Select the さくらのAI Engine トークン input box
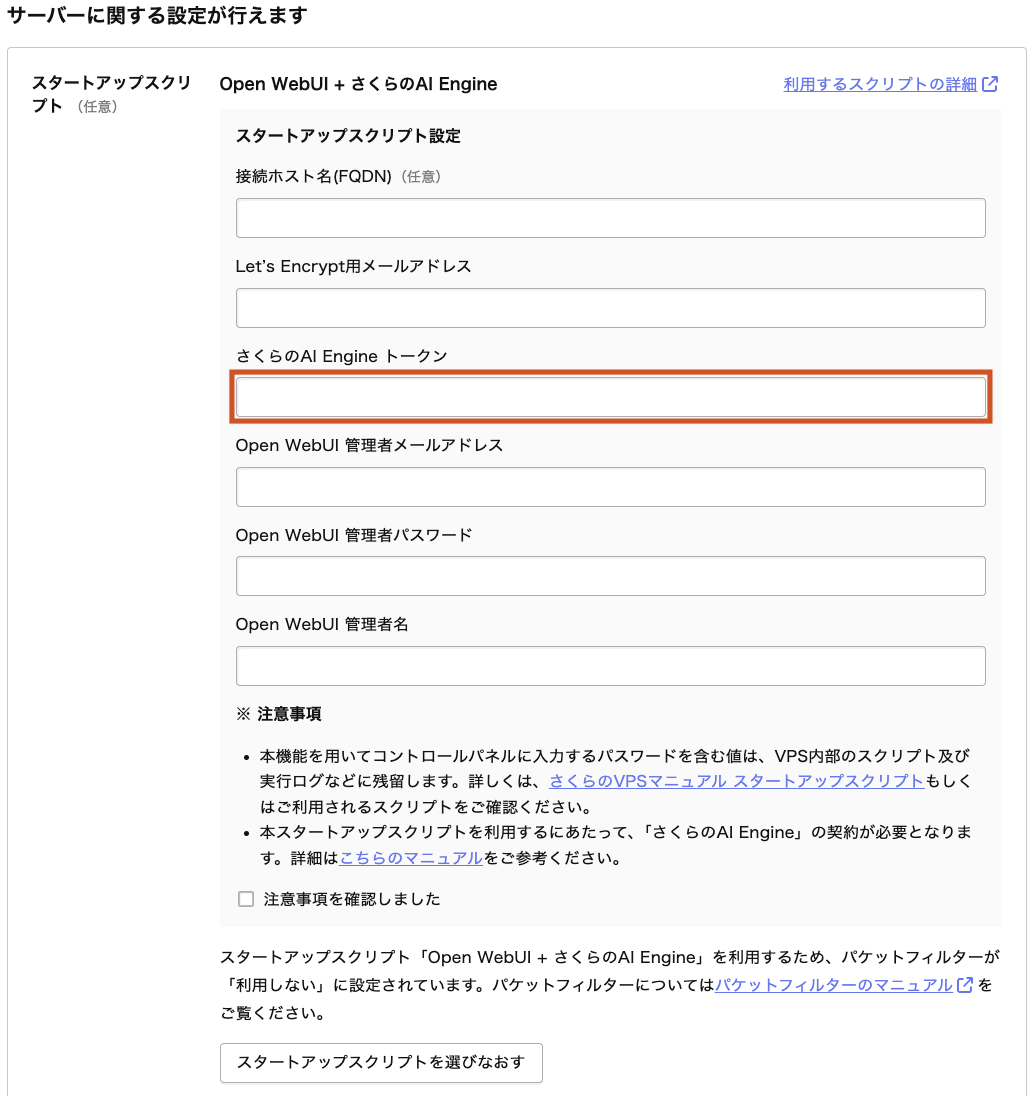Screen dimensions: 1034x1096 [610, 397]
